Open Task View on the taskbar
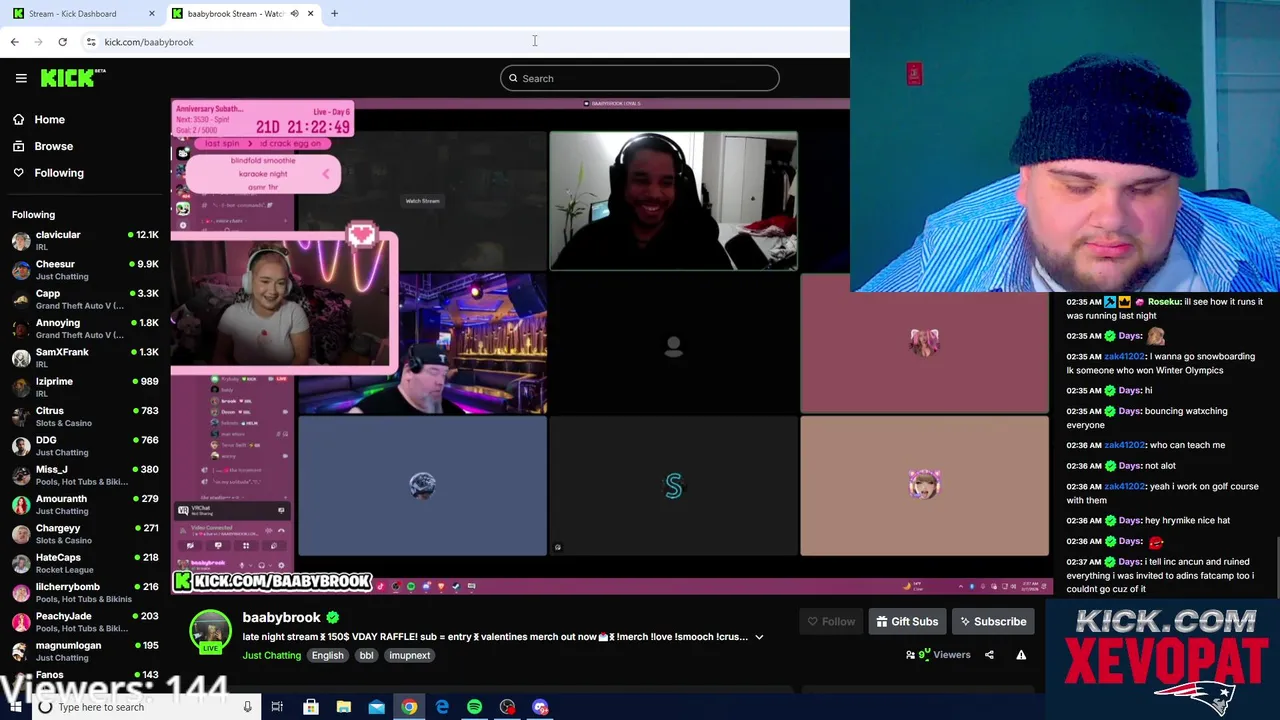The height and width of the screenshot is (720, 1280). click(x=277, y=707)
